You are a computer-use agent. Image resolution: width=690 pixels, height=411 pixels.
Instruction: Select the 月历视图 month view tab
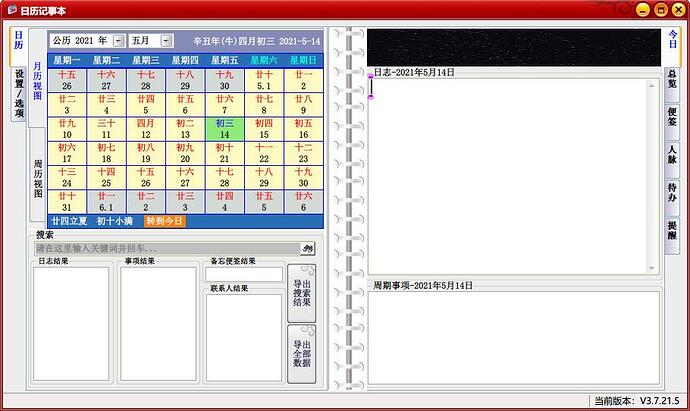pyautogui.click(x=38, y=82)
